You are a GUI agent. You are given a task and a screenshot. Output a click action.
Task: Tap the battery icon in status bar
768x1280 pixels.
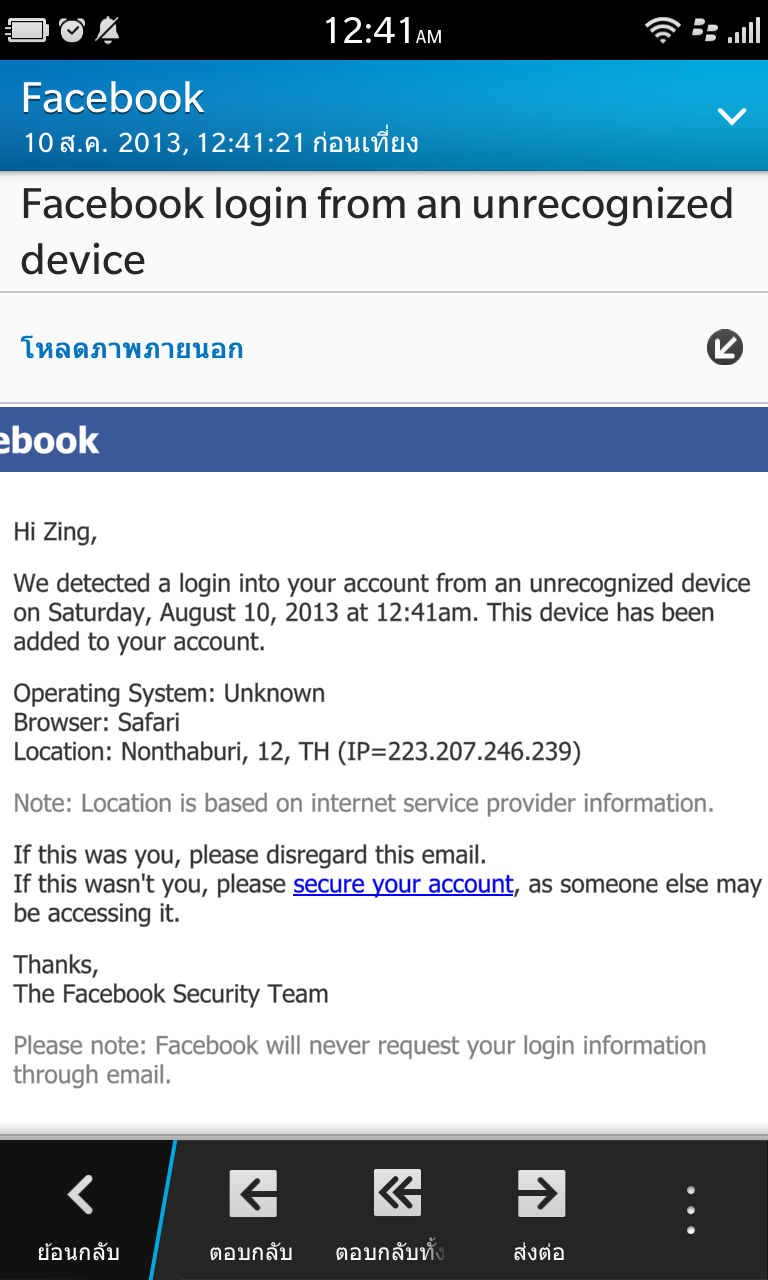click(x=27, y=30)
